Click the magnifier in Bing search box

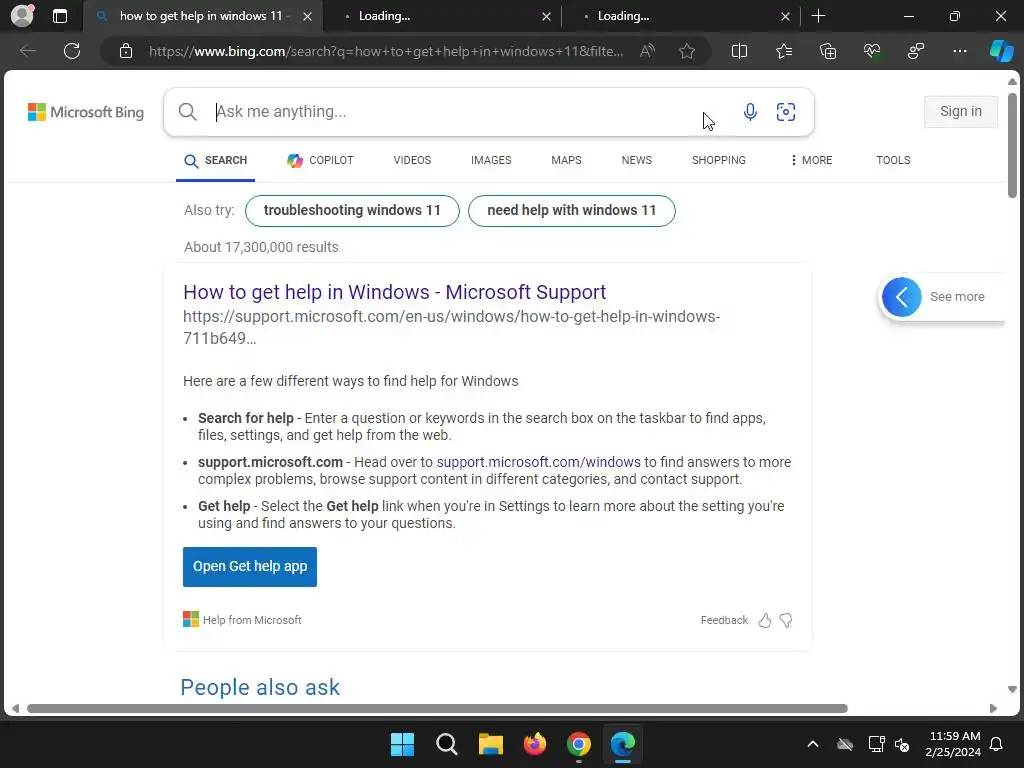pos(187,112)
